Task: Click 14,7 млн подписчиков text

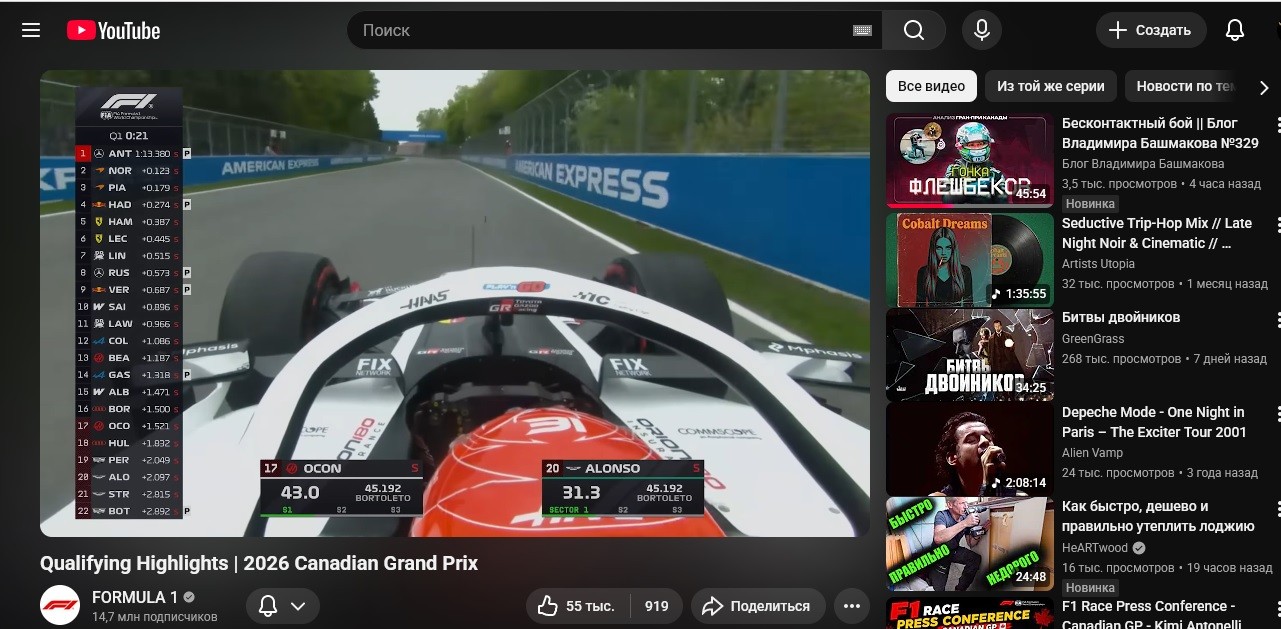Action: coord(155,617)
